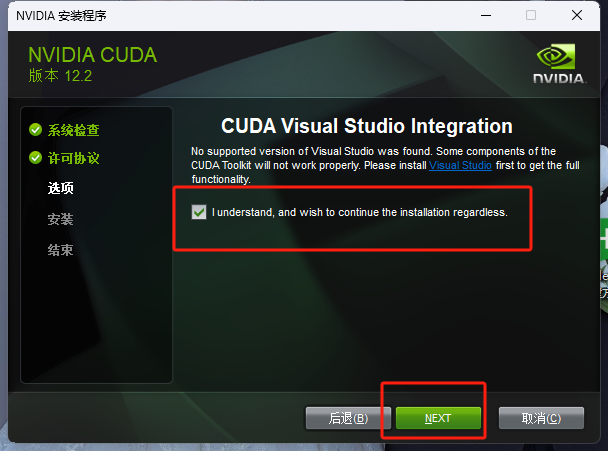Click the "I understand, and wish to continue" label
The width and height of the screenshot is (608, 451).
(359, 213)
